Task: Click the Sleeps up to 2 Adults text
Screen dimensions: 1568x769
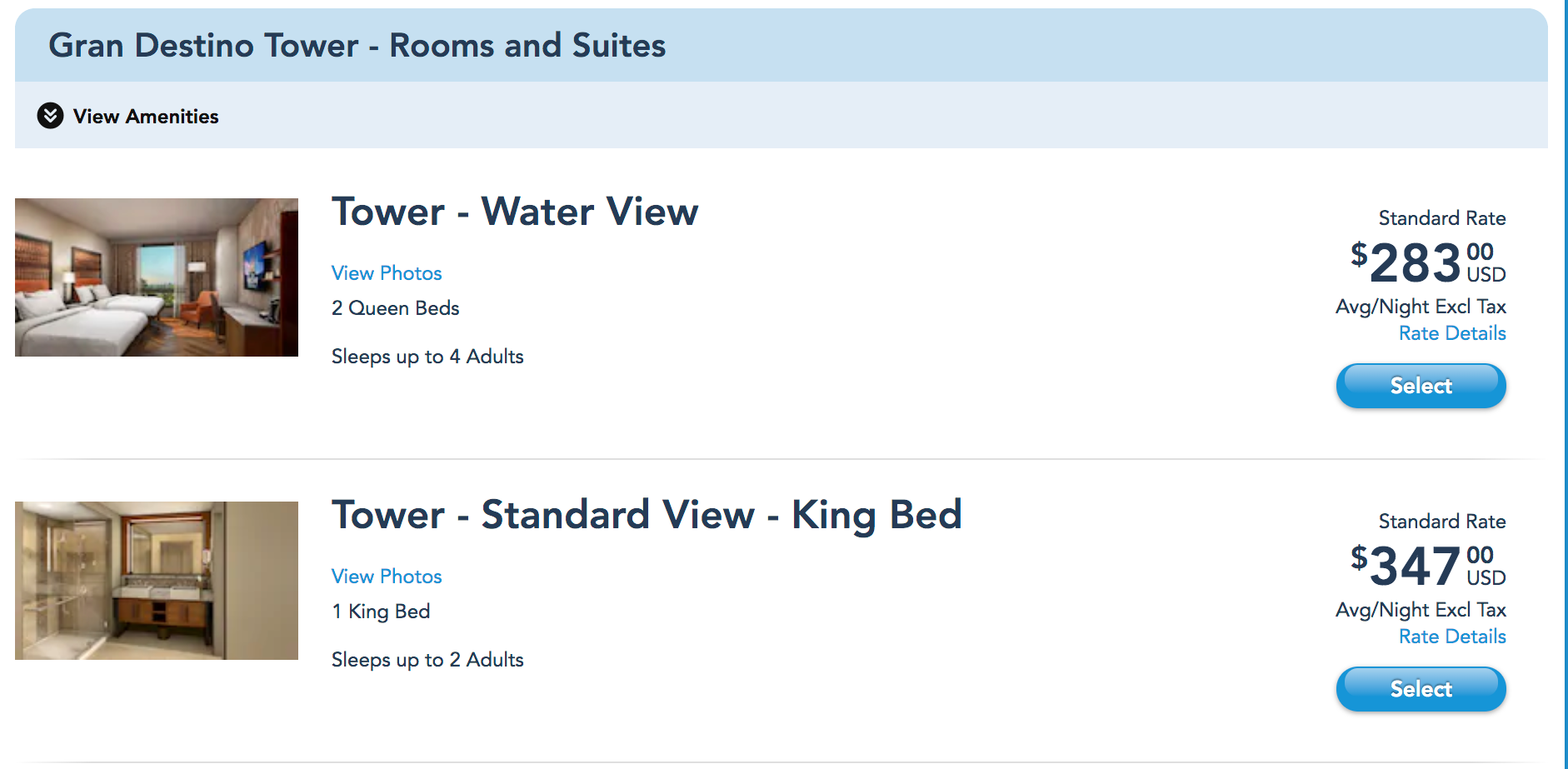Action: pyautogui.click(x=427, y=660)
